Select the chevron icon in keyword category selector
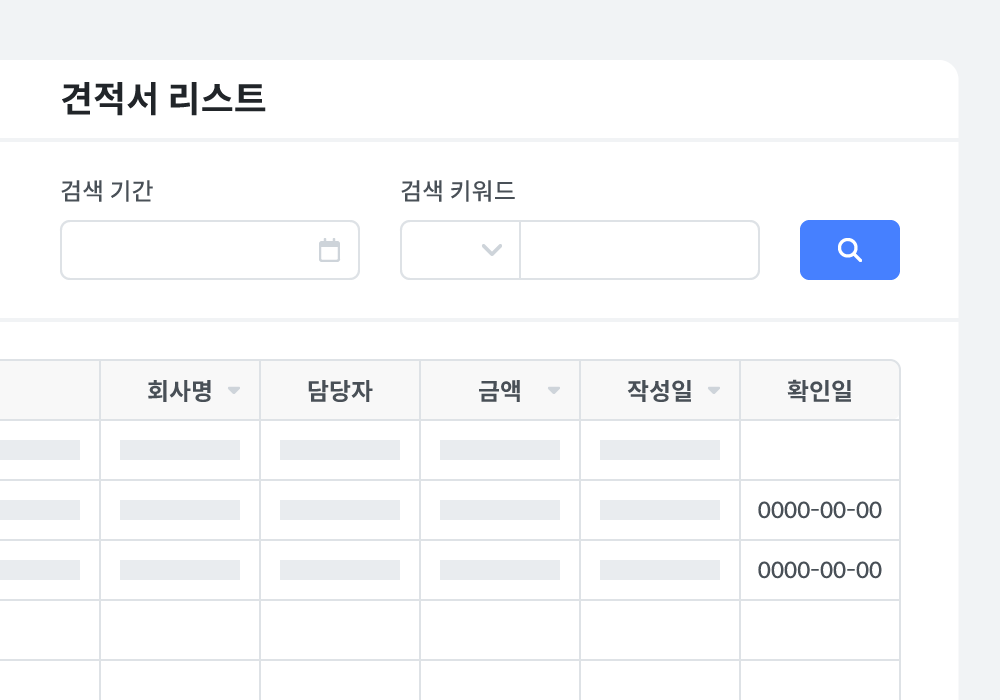This screenshot has width=1000, height=700. (x=491, y=250)
